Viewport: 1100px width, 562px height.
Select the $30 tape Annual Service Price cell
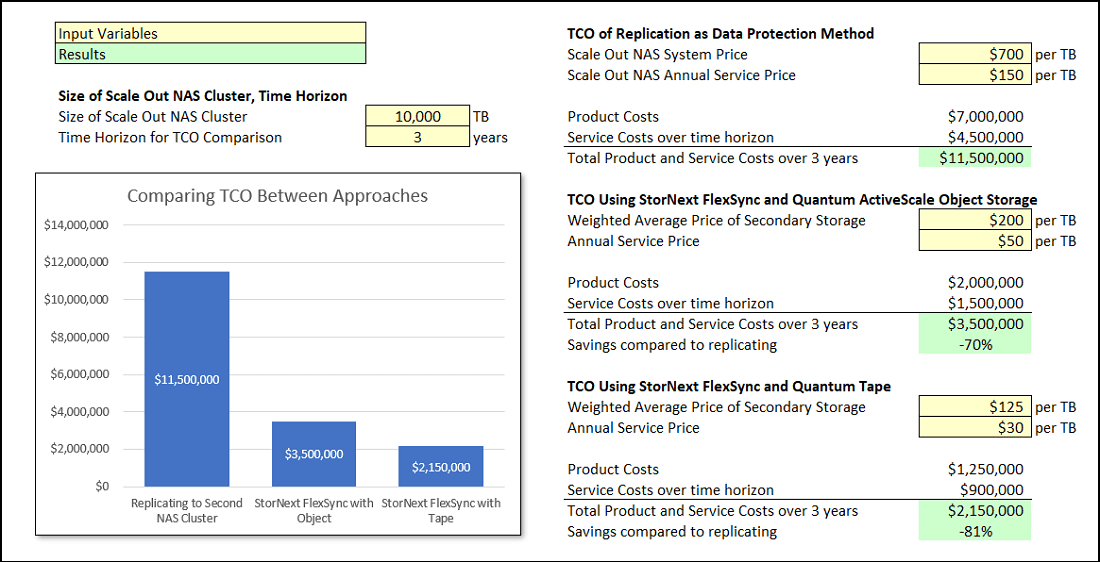974,428
